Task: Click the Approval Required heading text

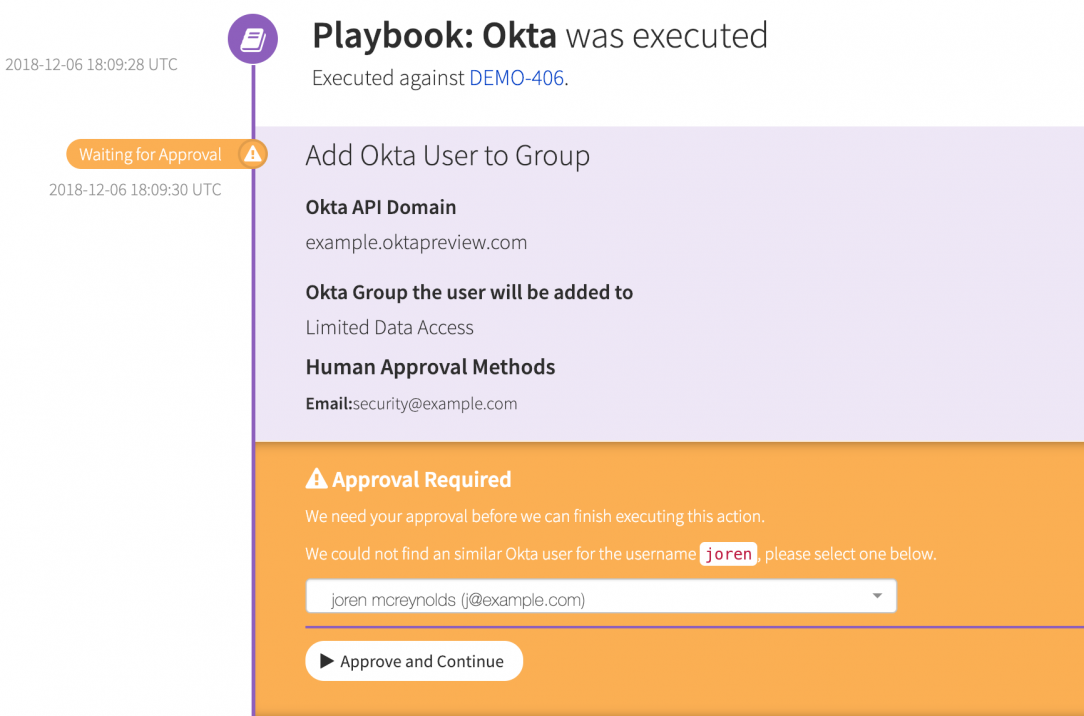Action: [421, 480]
